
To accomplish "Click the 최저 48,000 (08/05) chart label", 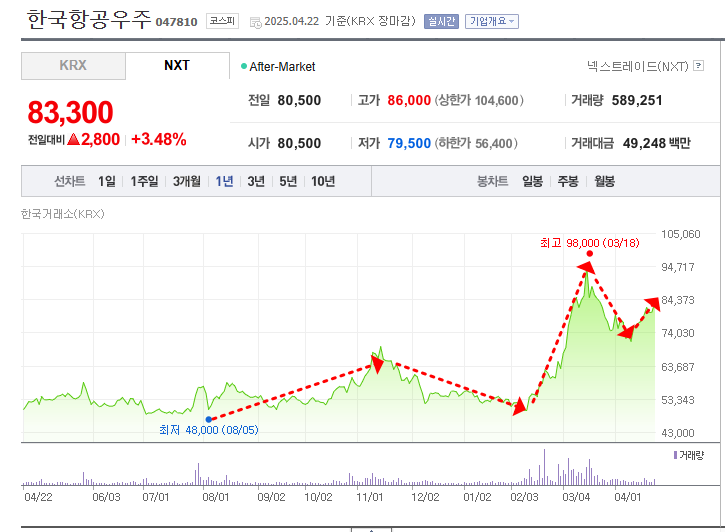I will coord(209,430).
